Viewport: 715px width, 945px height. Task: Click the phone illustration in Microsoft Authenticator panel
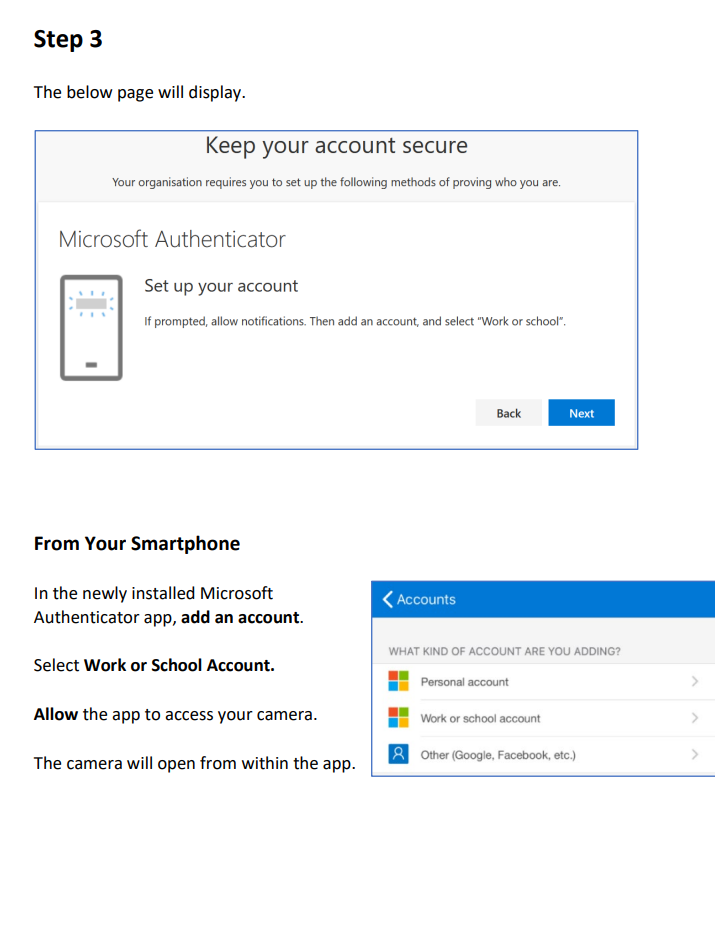(x=91, y=328)
